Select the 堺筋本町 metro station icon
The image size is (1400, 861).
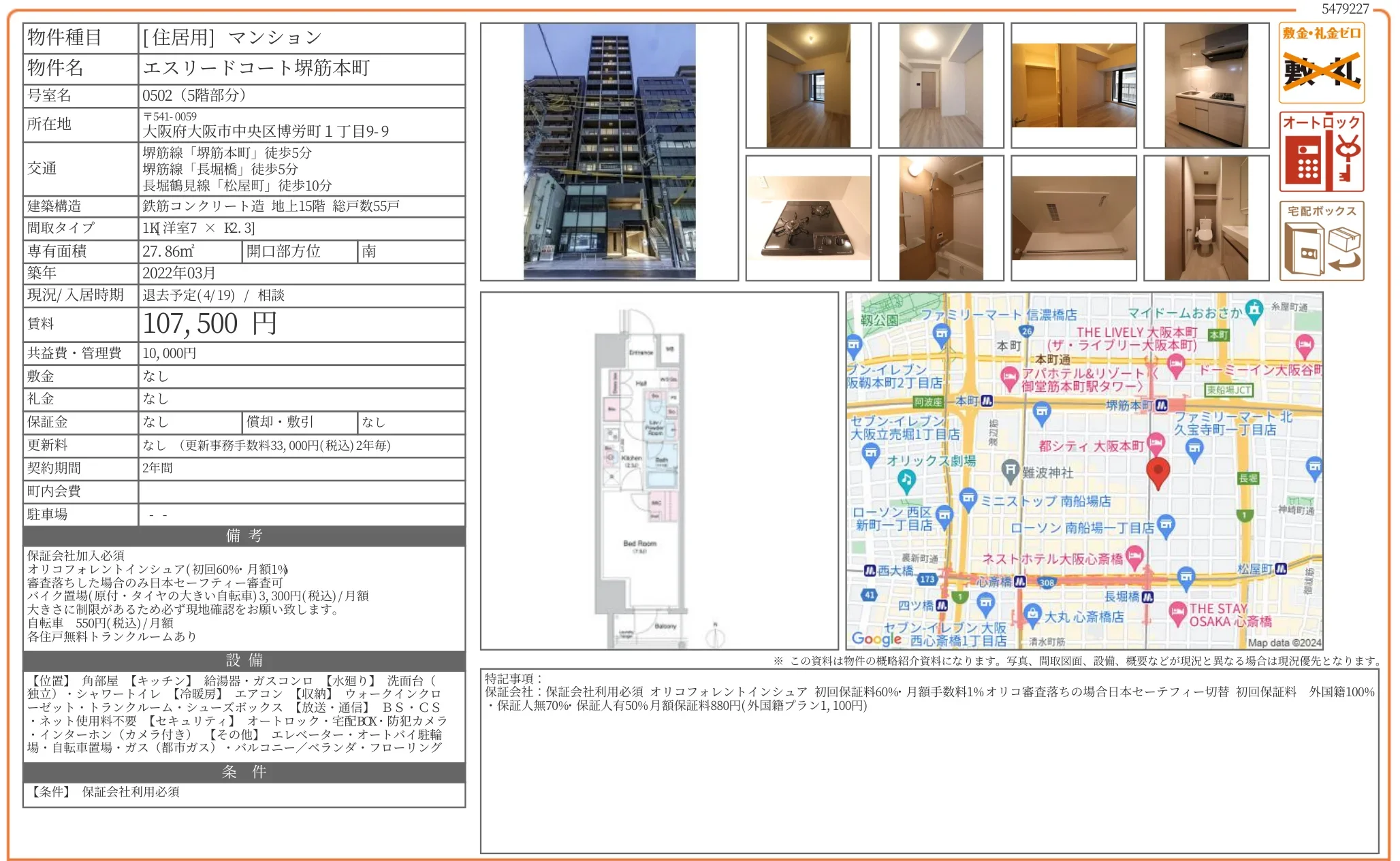1162,406
